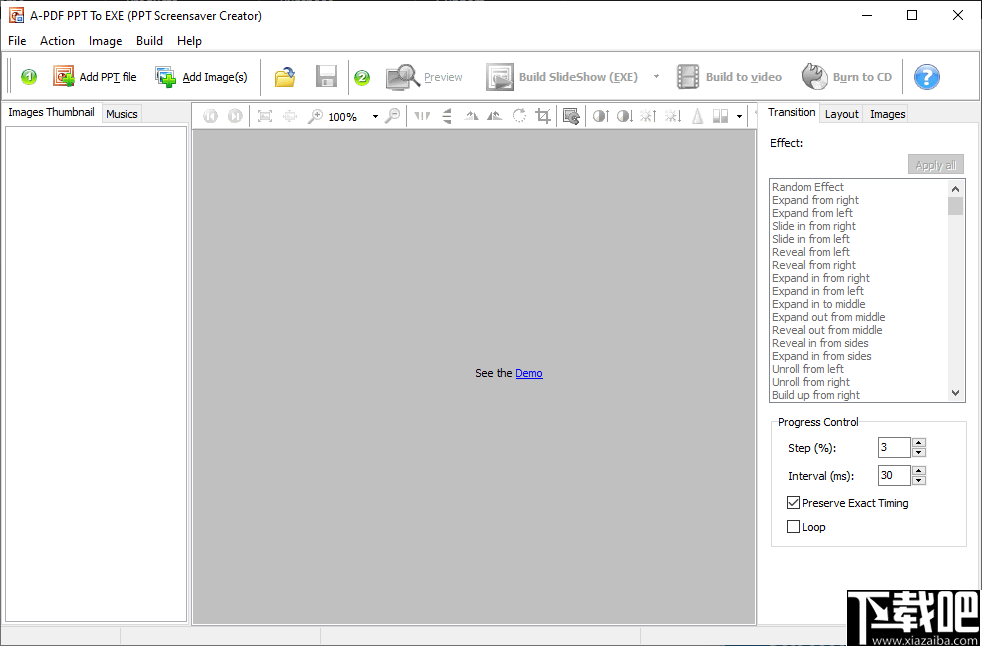This screenshot has width=982, height=646.
Task: Click the Save project icon
Action: [x=326, y=76]
